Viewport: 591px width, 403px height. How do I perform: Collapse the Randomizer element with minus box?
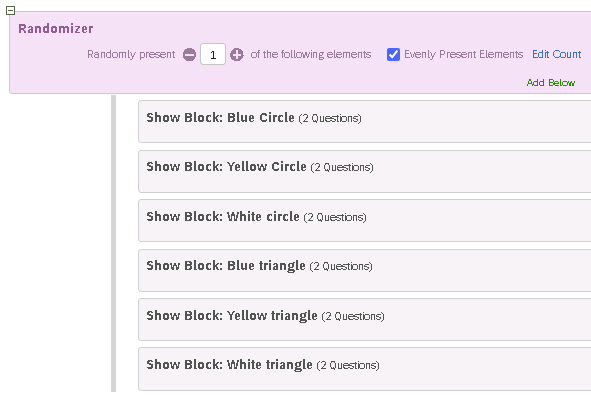(x=11, y=11)
